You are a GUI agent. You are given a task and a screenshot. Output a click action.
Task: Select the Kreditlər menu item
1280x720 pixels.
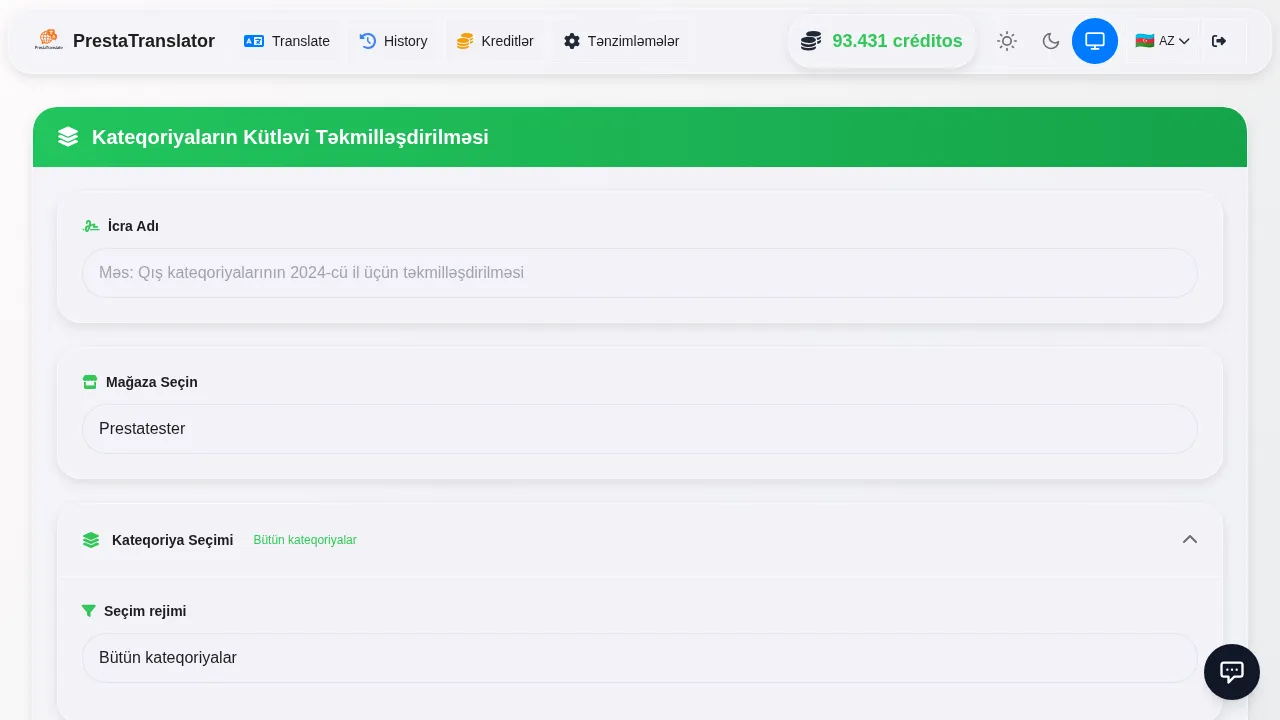(496, 41)
